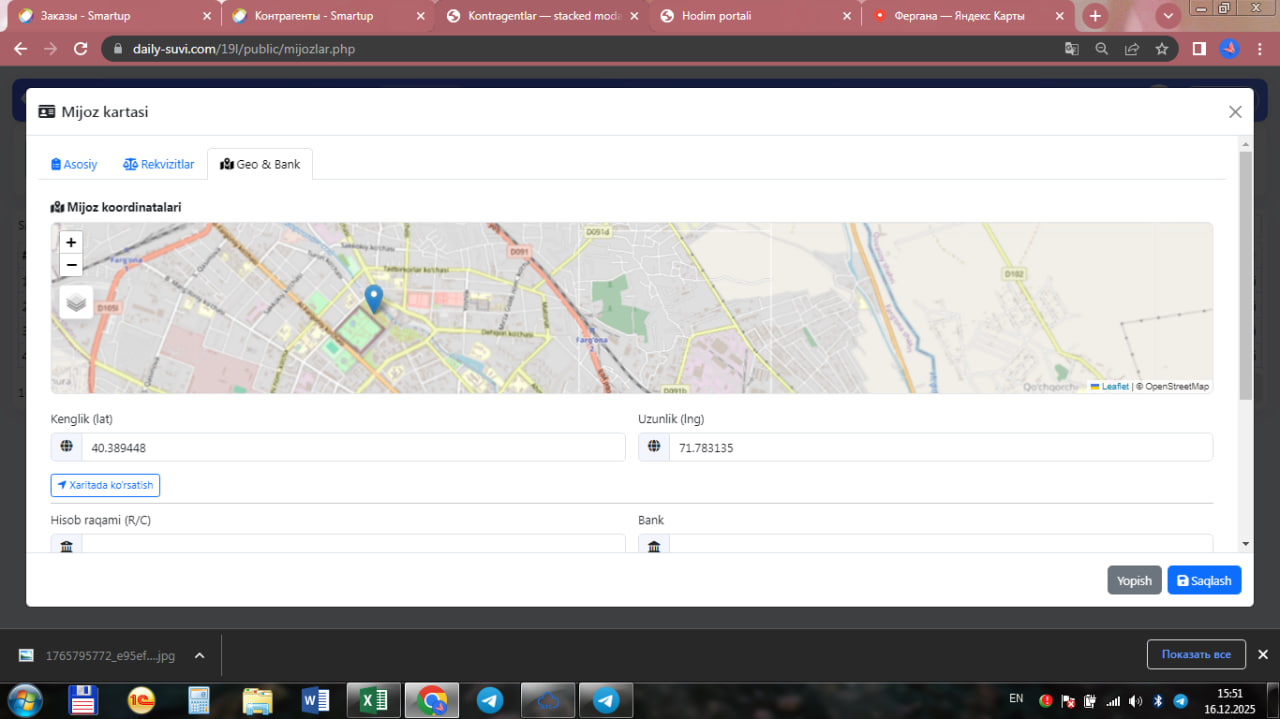Click the Chrome translate page icon

pos(1072,49)
